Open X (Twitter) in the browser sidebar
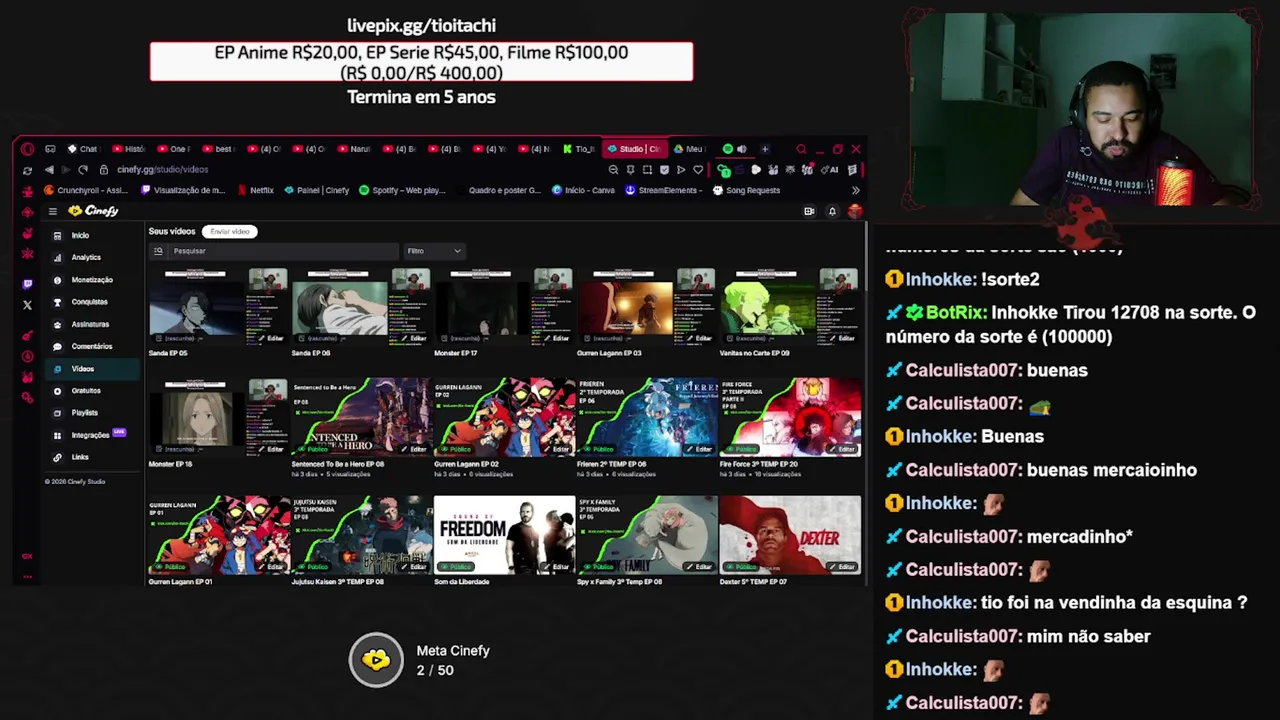This screenshot has width=1280, height=720. pyautogui.click(x=27, y=305)
